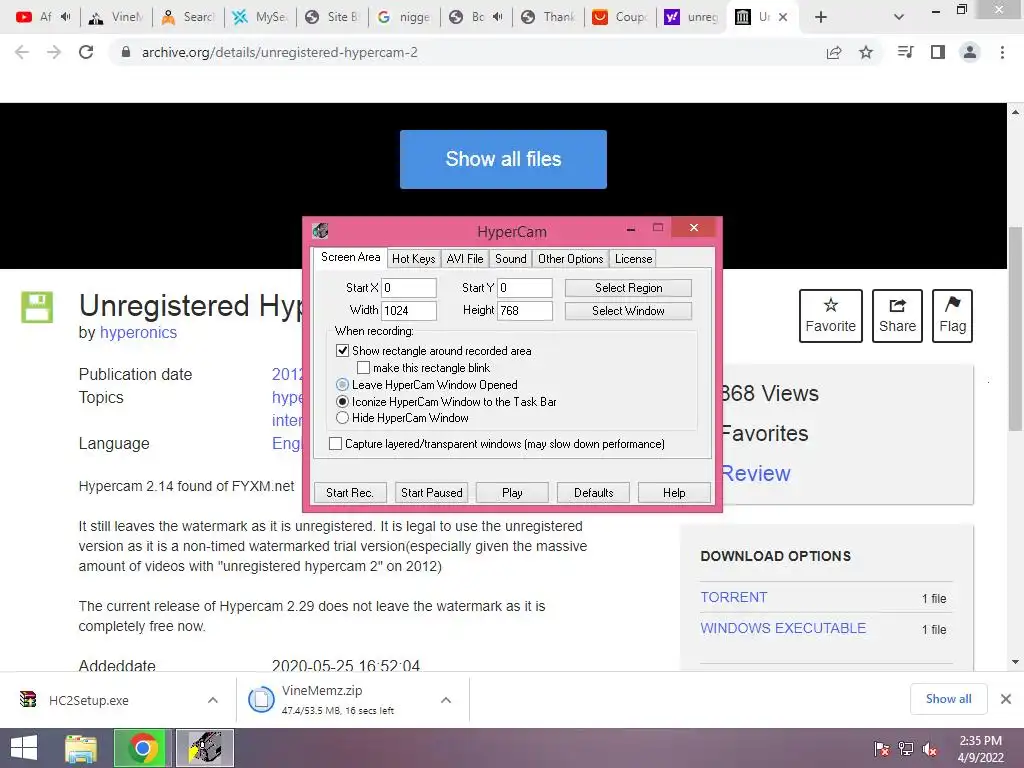Open the tab search chevron
Screen dimensions: 1024x768
coord(899,17)
